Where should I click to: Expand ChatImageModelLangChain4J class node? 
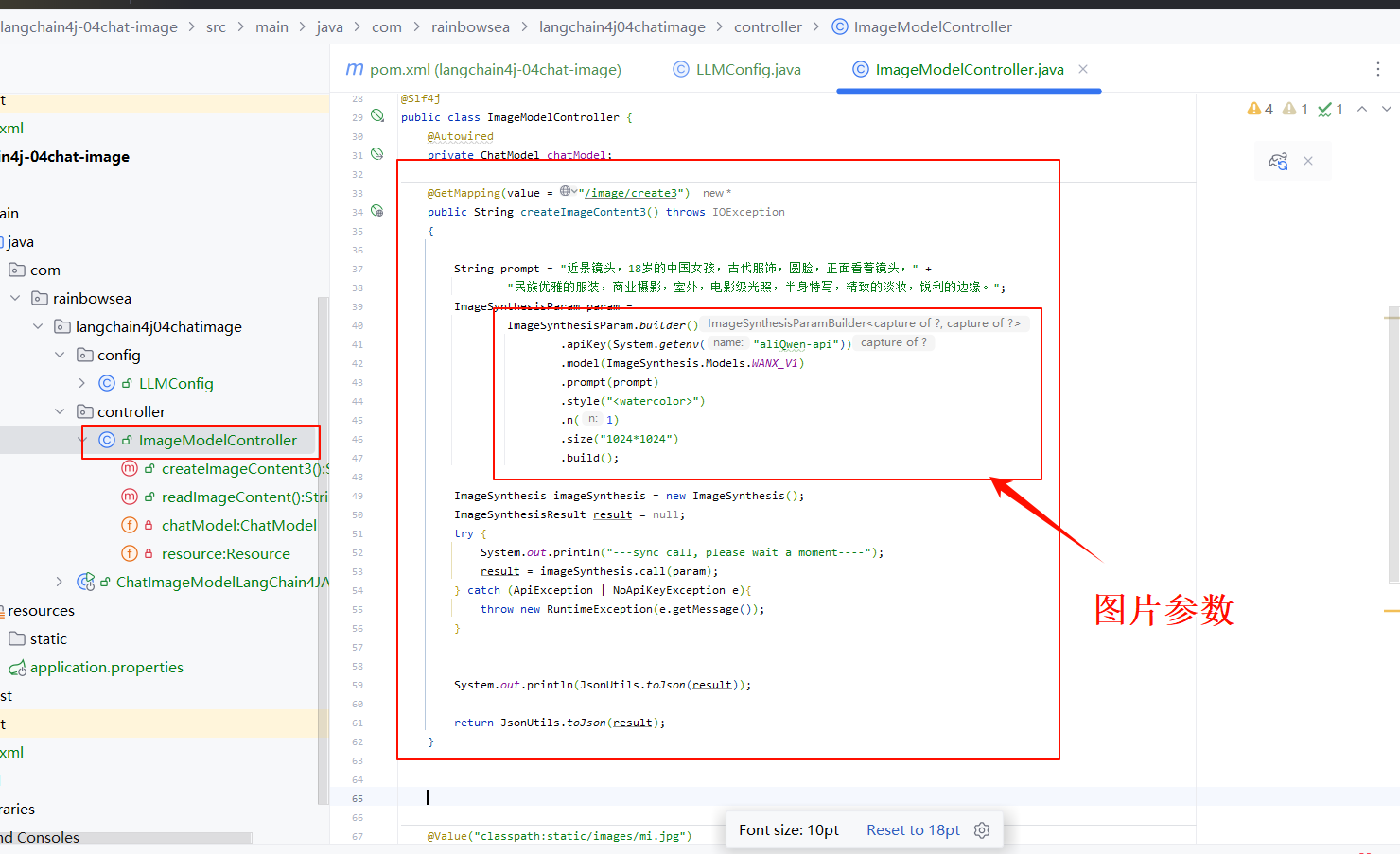pos(60,582)
